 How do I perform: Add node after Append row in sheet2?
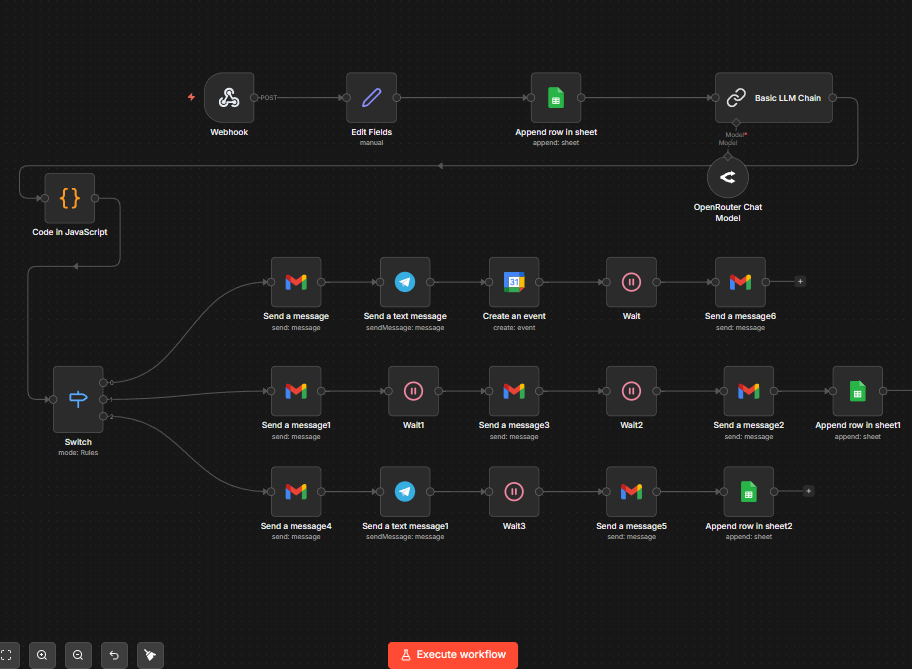point(808,491)
